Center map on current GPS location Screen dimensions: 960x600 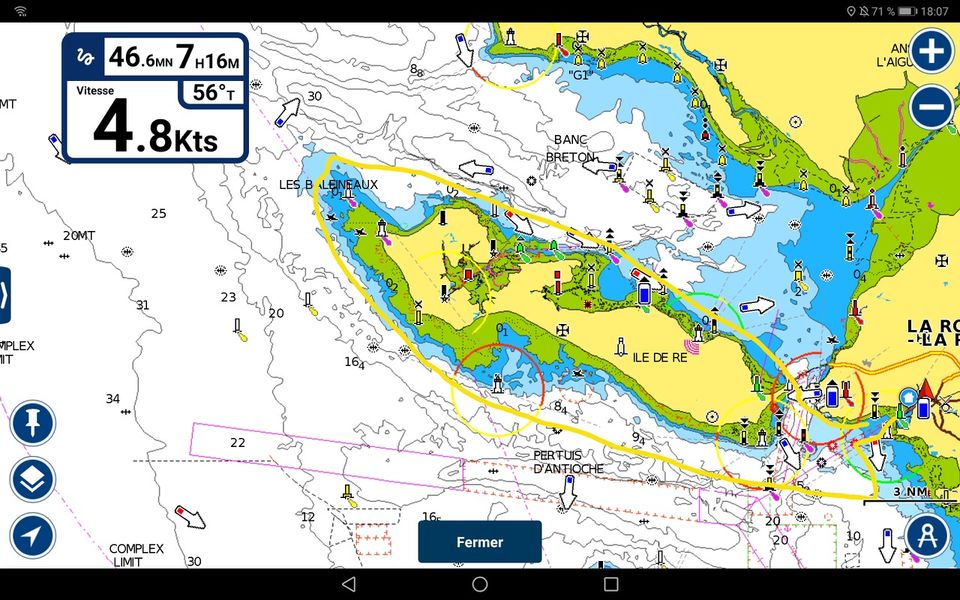click(x=33, y=536)
